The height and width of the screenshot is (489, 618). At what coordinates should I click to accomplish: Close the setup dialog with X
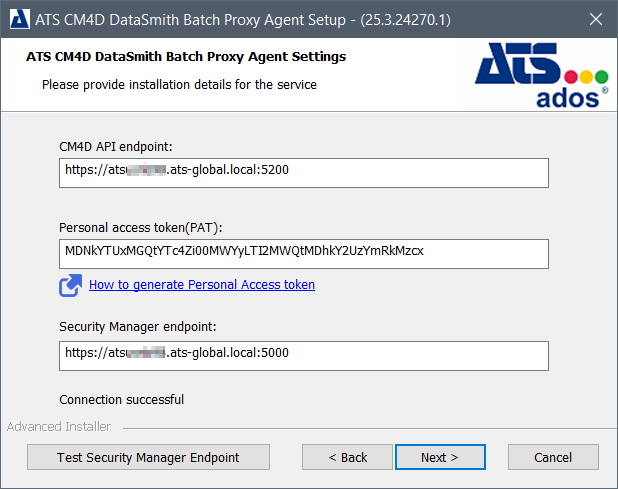click(x=595, y=18)
